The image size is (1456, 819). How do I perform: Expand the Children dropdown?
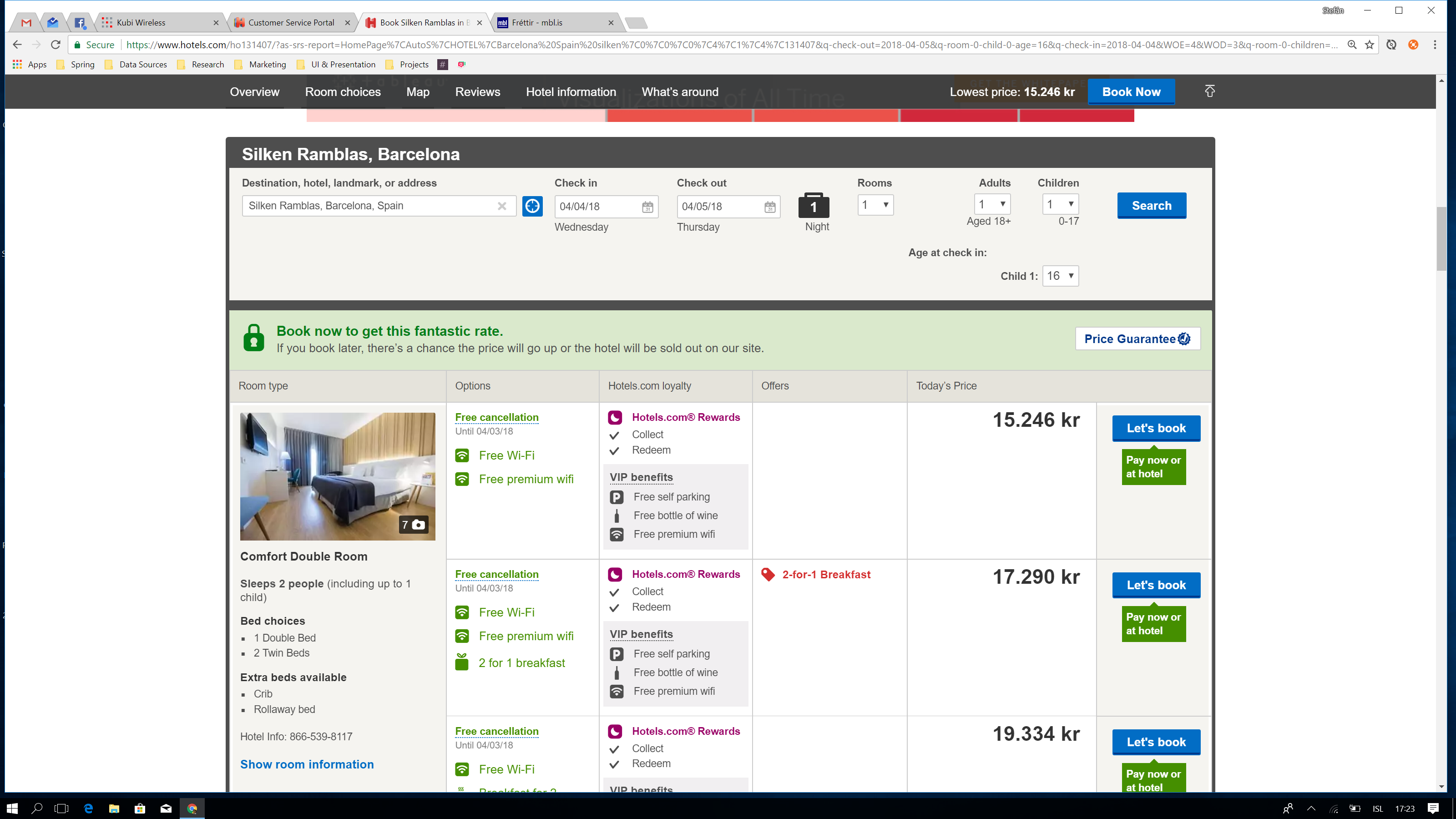click(1060, 204)
